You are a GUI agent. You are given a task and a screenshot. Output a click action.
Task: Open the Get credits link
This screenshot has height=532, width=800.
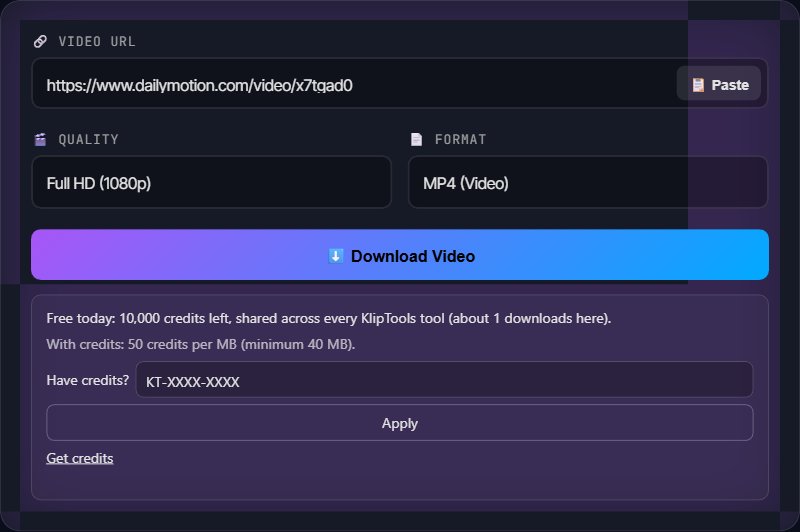pos(80,458)
